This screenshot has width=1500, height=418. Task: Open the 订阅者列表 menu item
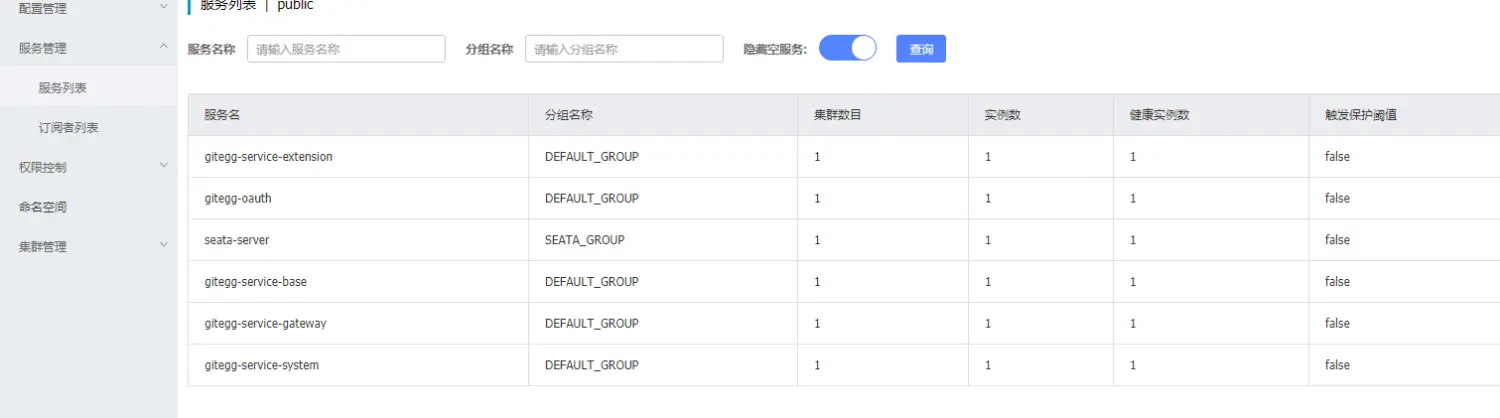[68, 128]
